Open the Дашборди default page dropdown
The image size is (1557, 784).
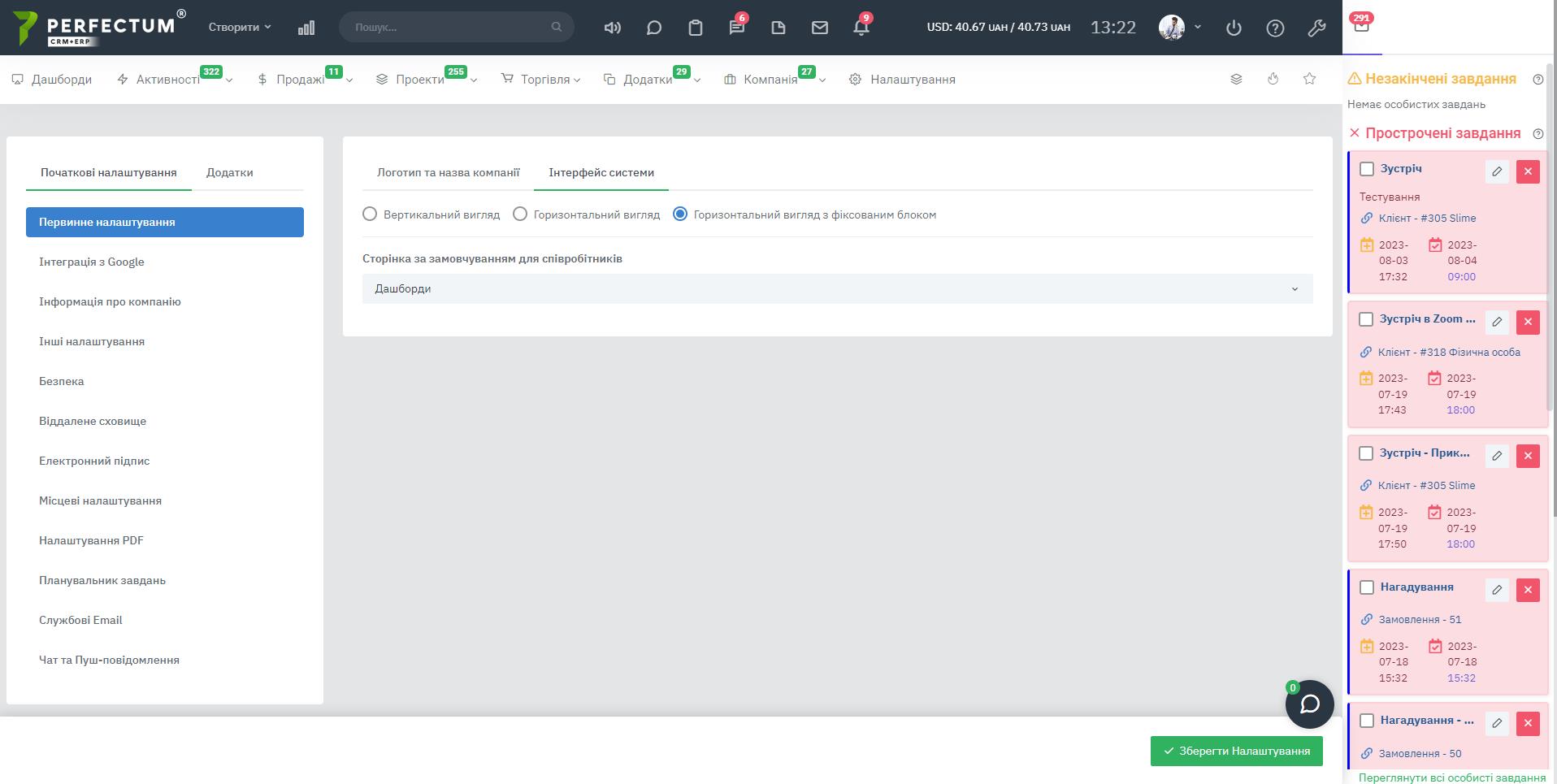(x=837, y=288)
